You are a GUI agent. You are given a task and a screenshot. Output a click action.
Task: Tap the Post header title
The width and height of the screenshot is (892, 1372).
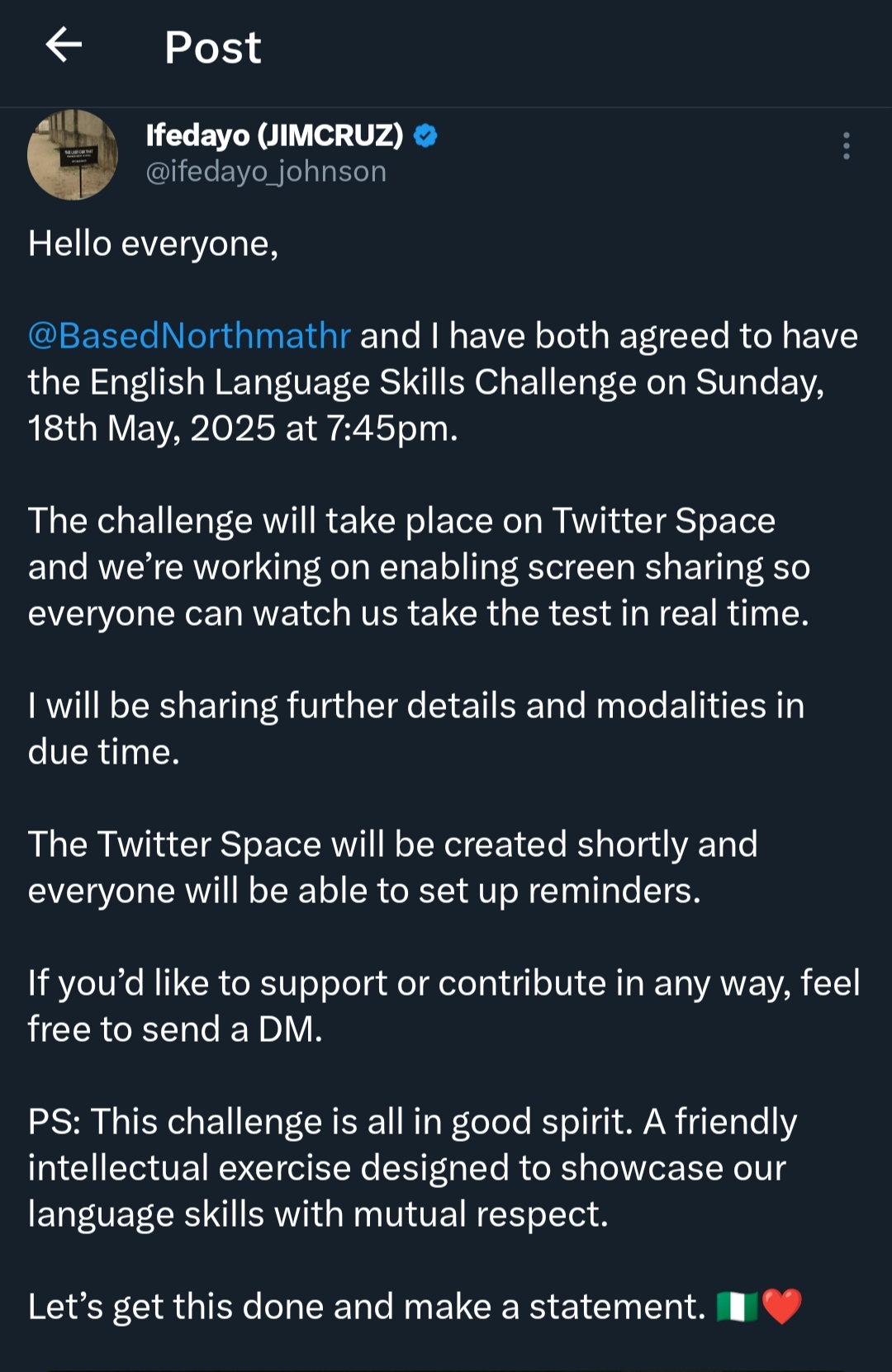click(213, 47)
